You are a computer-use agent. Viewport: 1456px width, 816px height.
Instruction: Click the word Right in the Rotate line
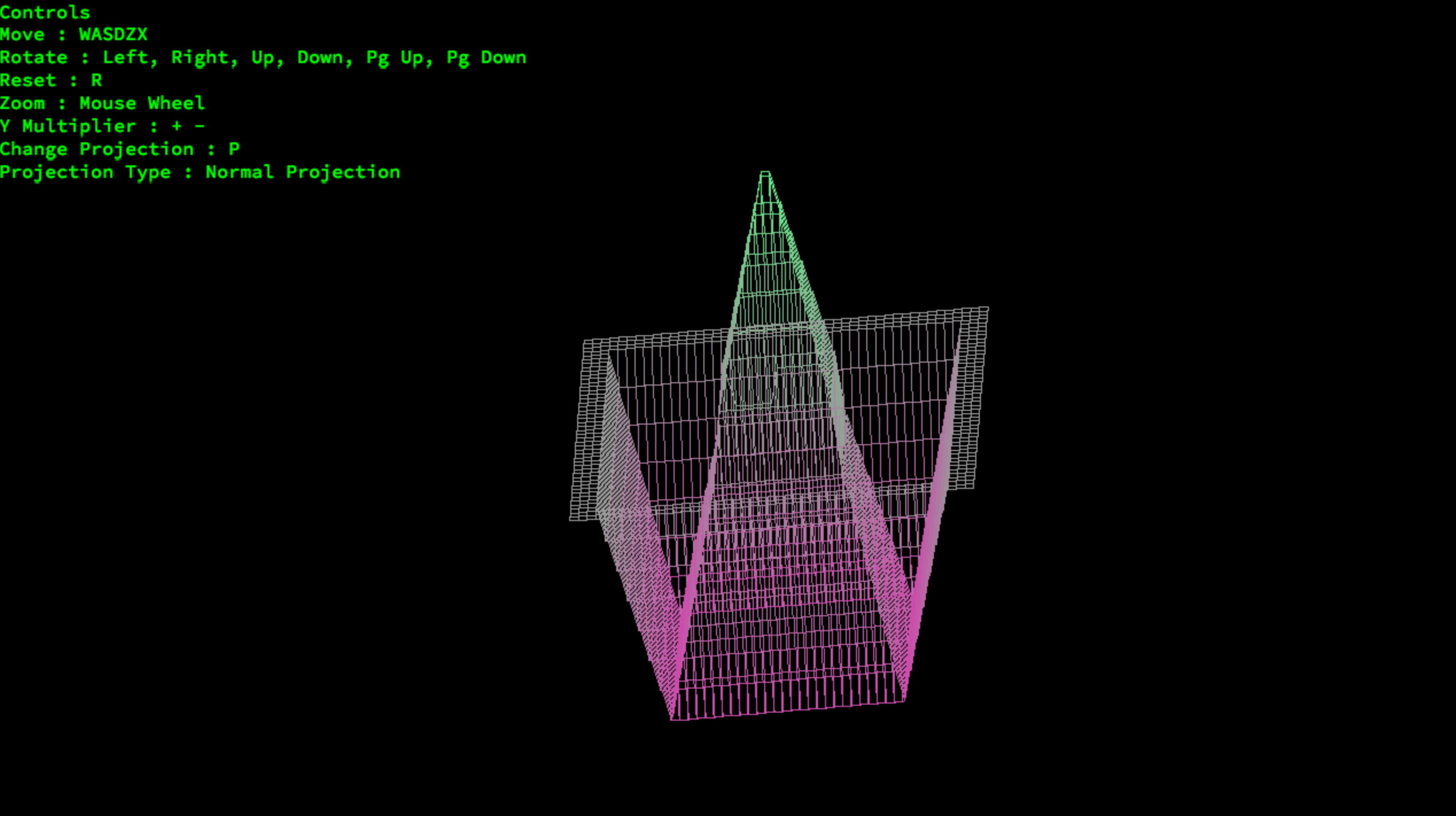[x=200, y=57]
